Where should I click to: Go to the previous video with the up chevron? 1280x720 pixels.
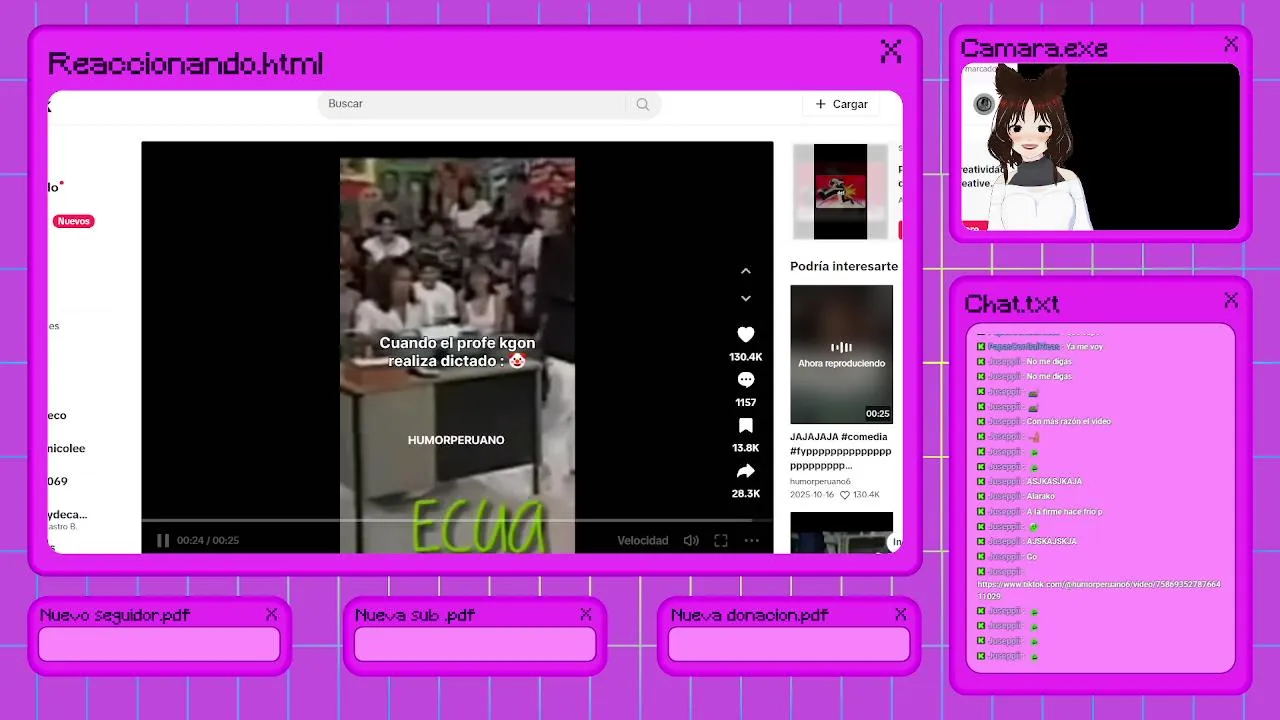[745, 271]
